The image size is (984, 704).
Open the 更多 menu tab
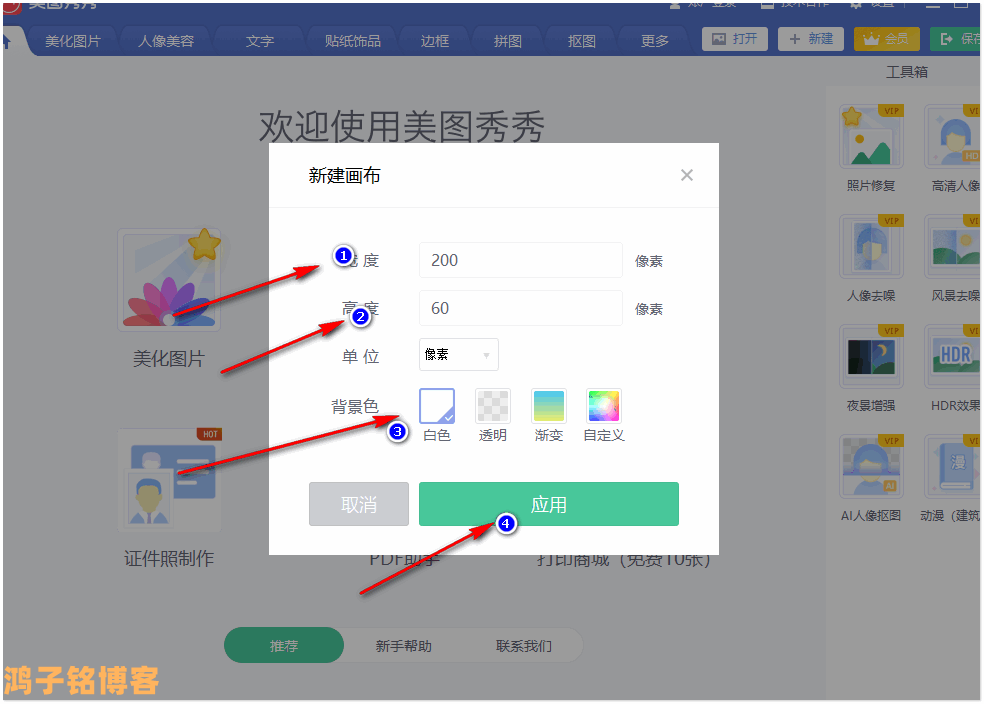coord(655,41)
